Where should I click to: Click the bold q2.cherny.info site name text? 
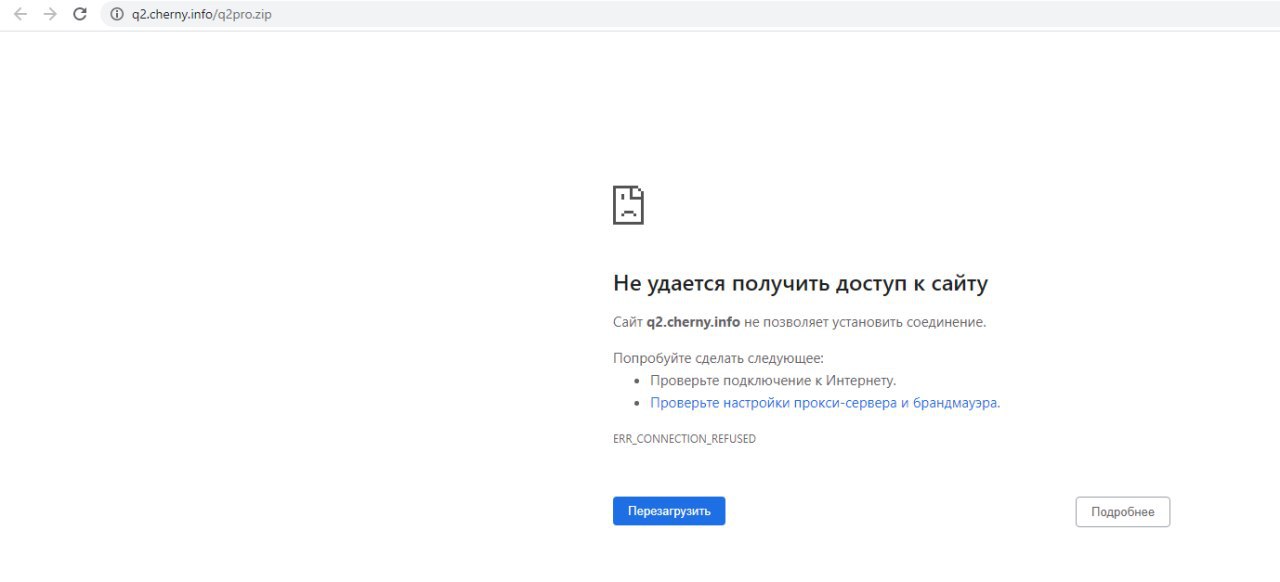(693, 322)
